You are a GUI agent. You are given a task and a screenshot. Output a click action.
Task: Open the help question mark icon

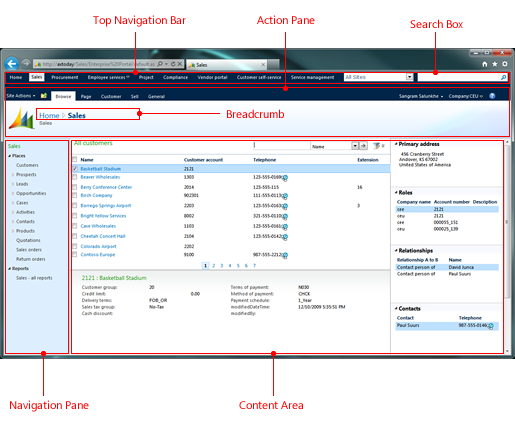[x=492, y=96]
